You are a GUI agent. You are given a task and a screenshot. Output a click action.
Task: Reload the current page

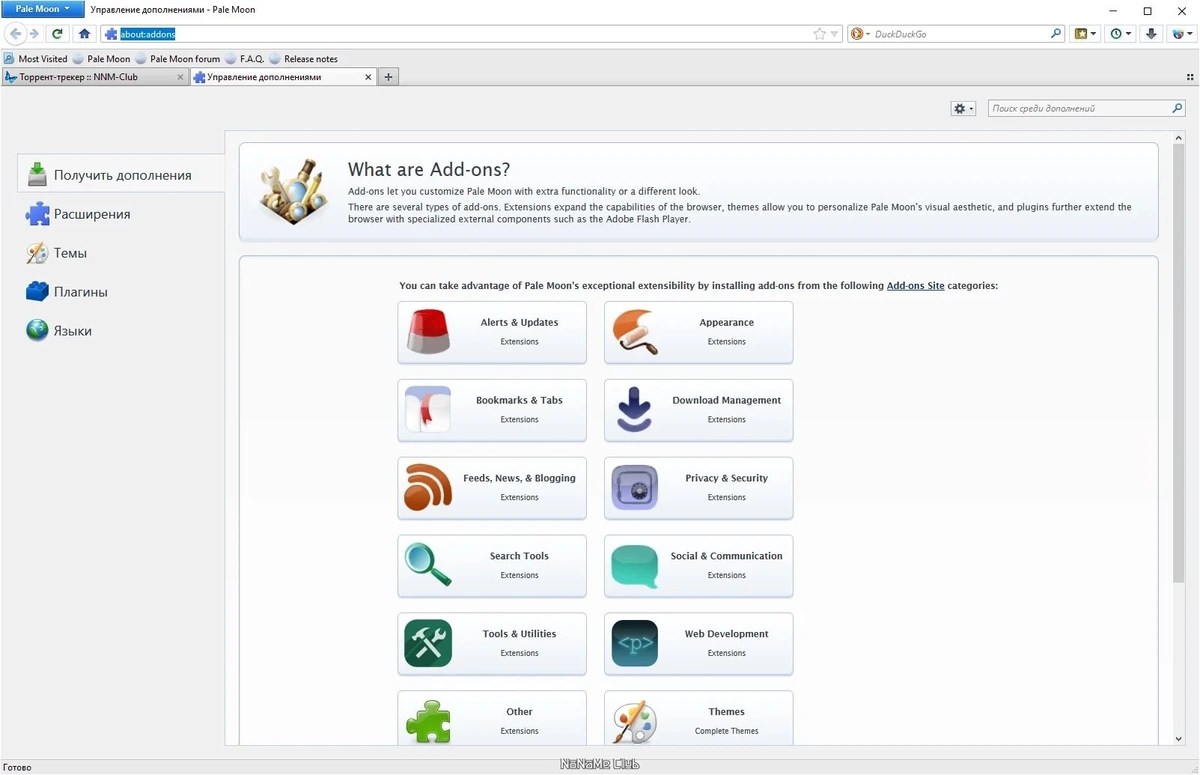58,33
